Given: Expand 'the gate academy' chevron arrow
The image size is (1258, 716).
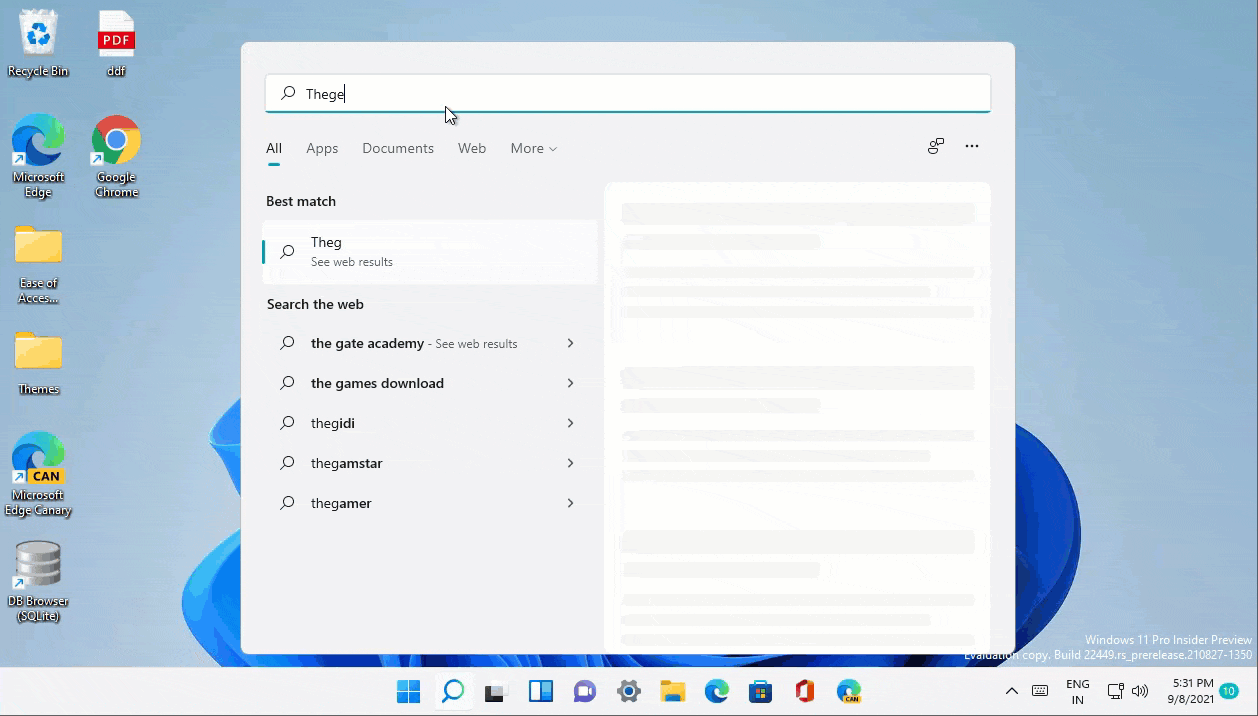Looking at the screenshot, I should tap(570, 343).
